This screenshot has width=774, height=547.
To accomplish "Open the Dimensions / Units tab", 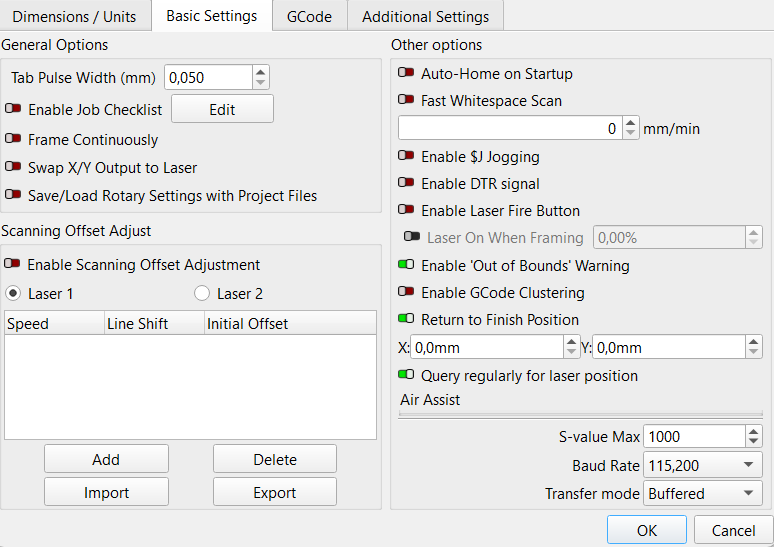I will tap(75, 16).
